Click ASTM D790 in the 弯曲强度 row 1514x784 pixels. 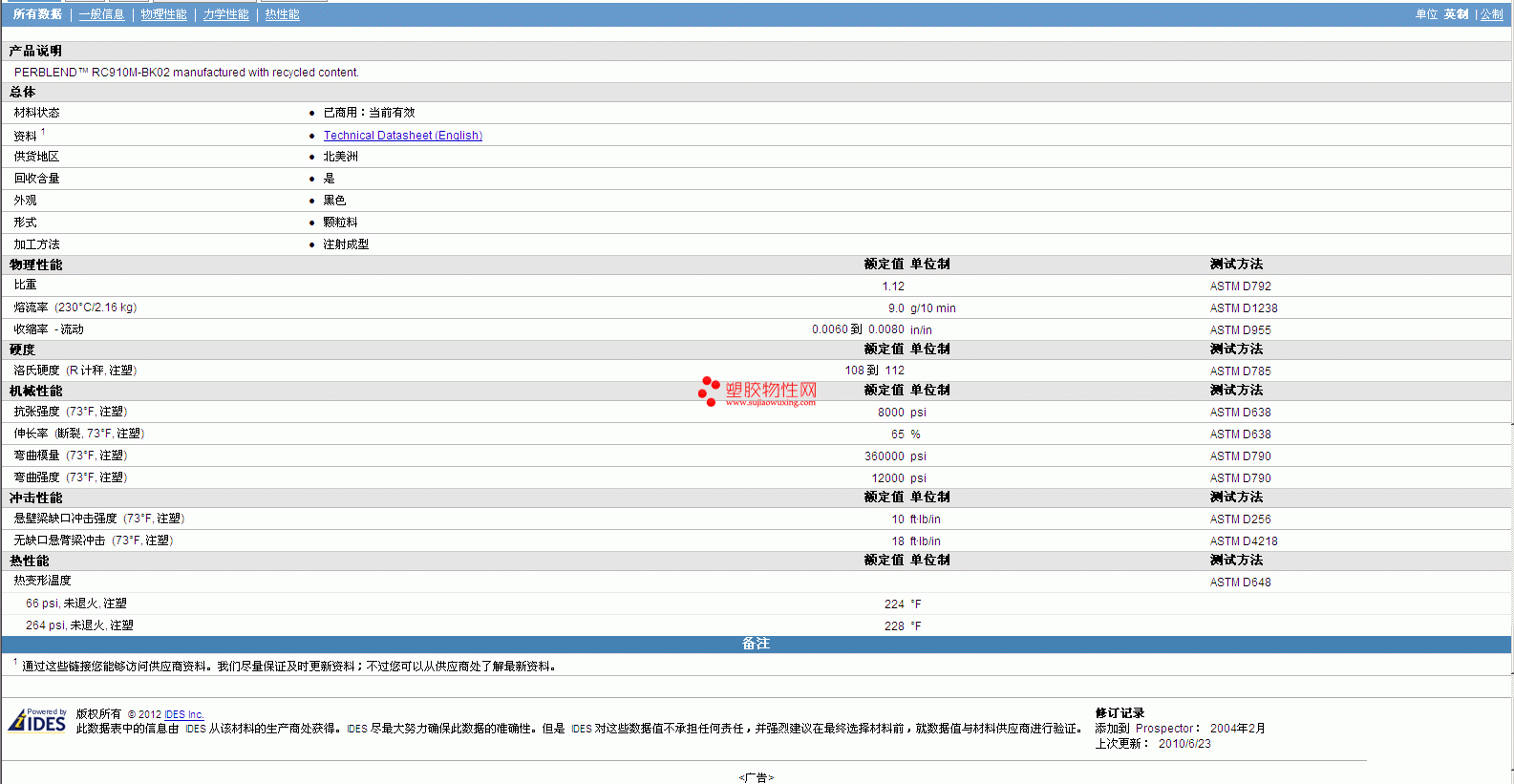coord(1240,478)
